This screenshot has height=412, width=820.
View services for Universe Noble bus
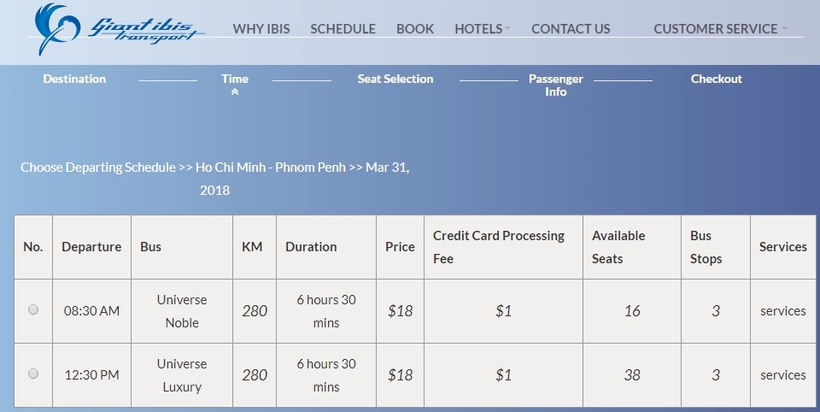coord(783,311)
